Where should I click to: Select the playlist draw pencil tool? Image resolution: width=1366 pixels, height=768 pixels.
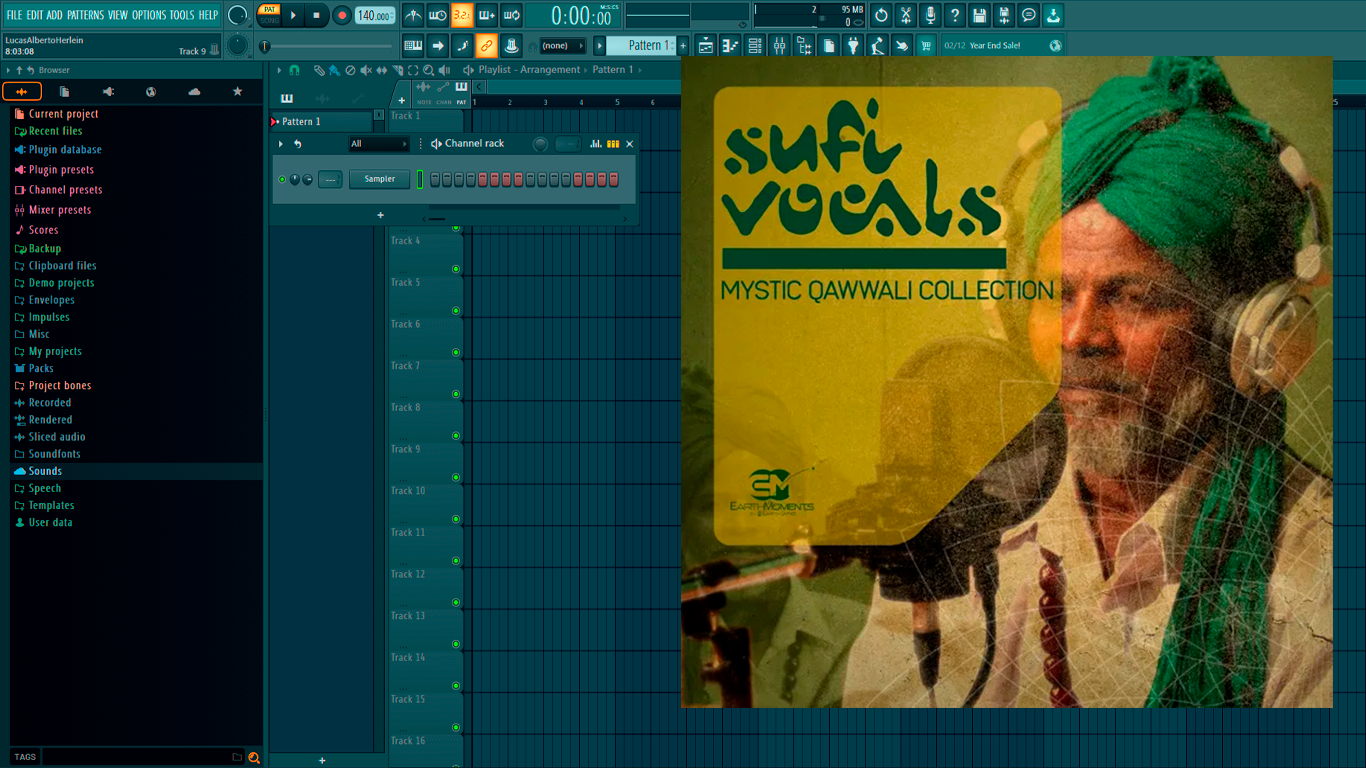318,70
